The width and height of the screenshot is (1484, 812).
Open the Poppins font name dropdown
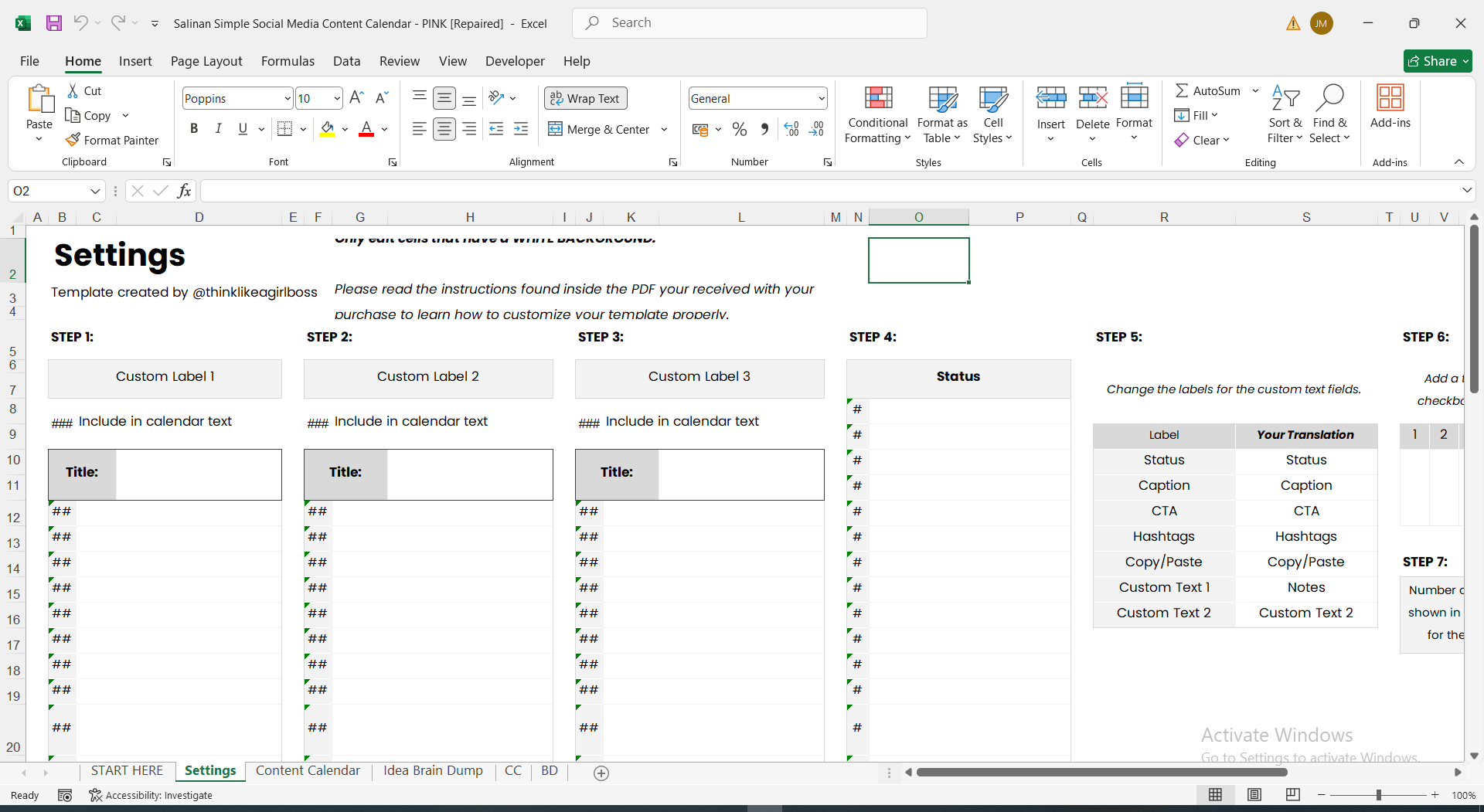pos(288,99)
